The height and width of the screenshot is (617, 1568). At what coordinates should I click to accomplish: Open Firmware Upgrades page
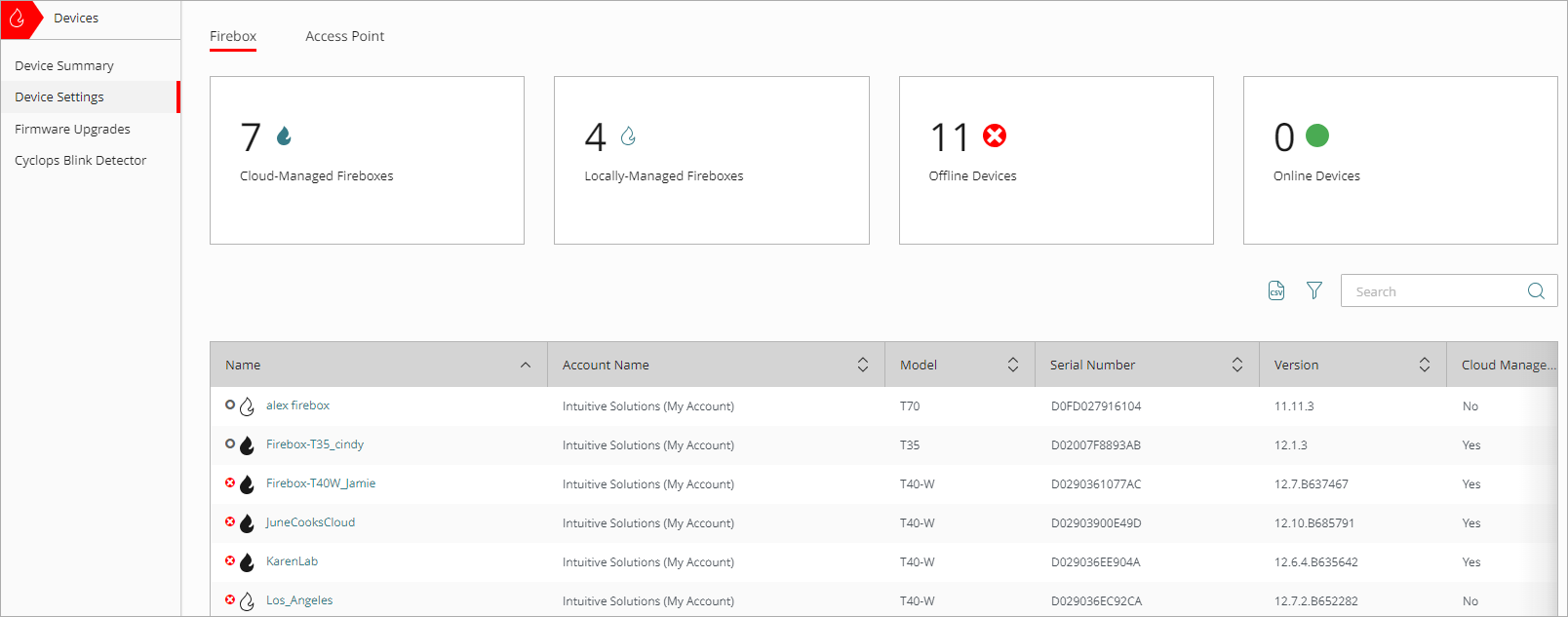[x=72, y=129]
